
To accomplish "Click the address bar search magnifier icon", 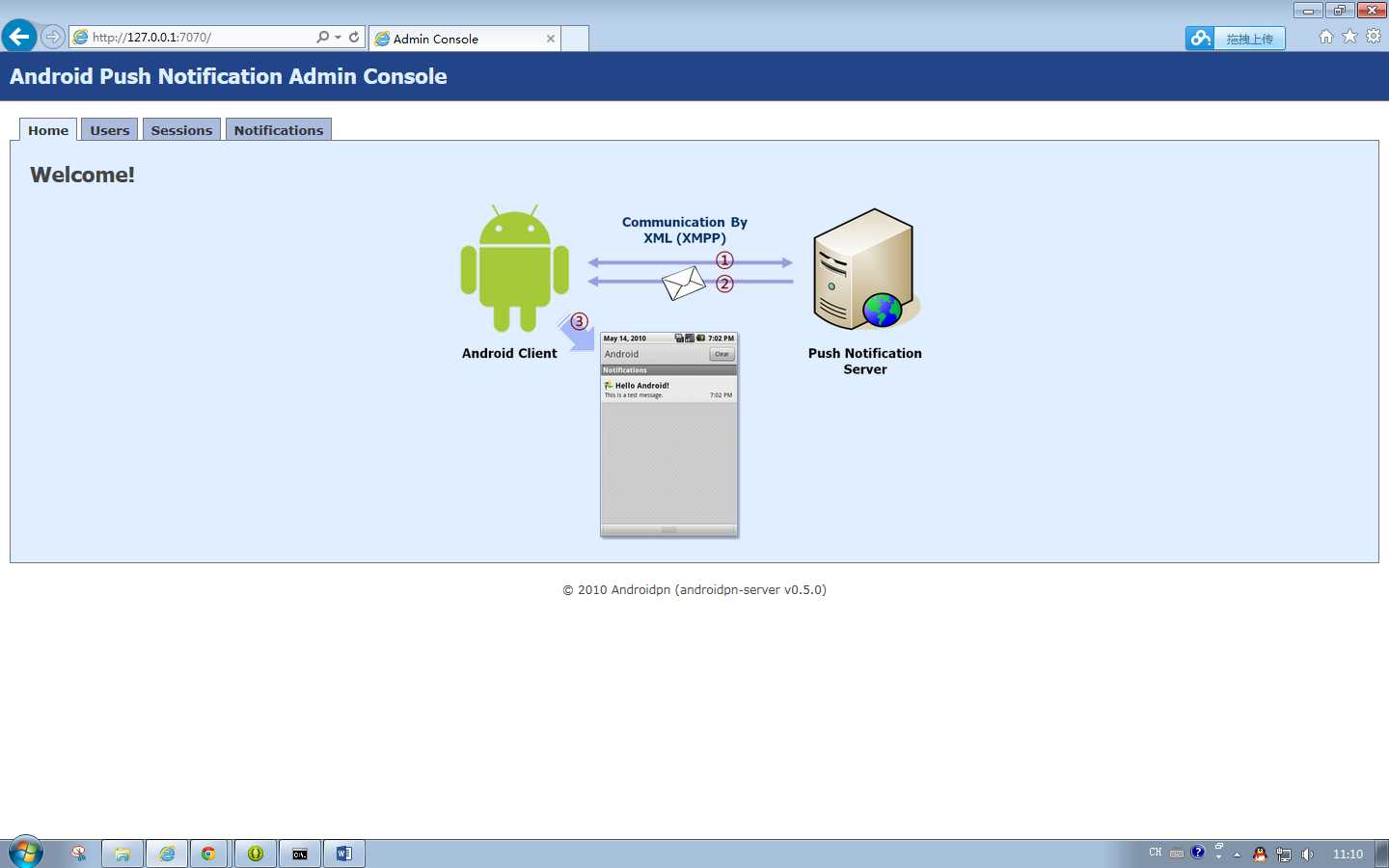I will [322, 37].
